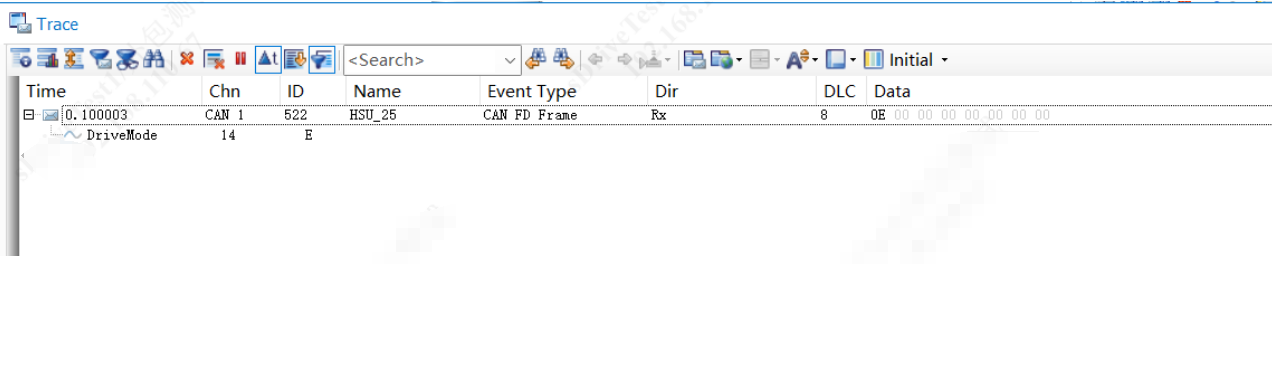The width and height of the screenshot is (1272, 379).
Task: Clear trace with red X icon
Action: (x=186, y=59)
